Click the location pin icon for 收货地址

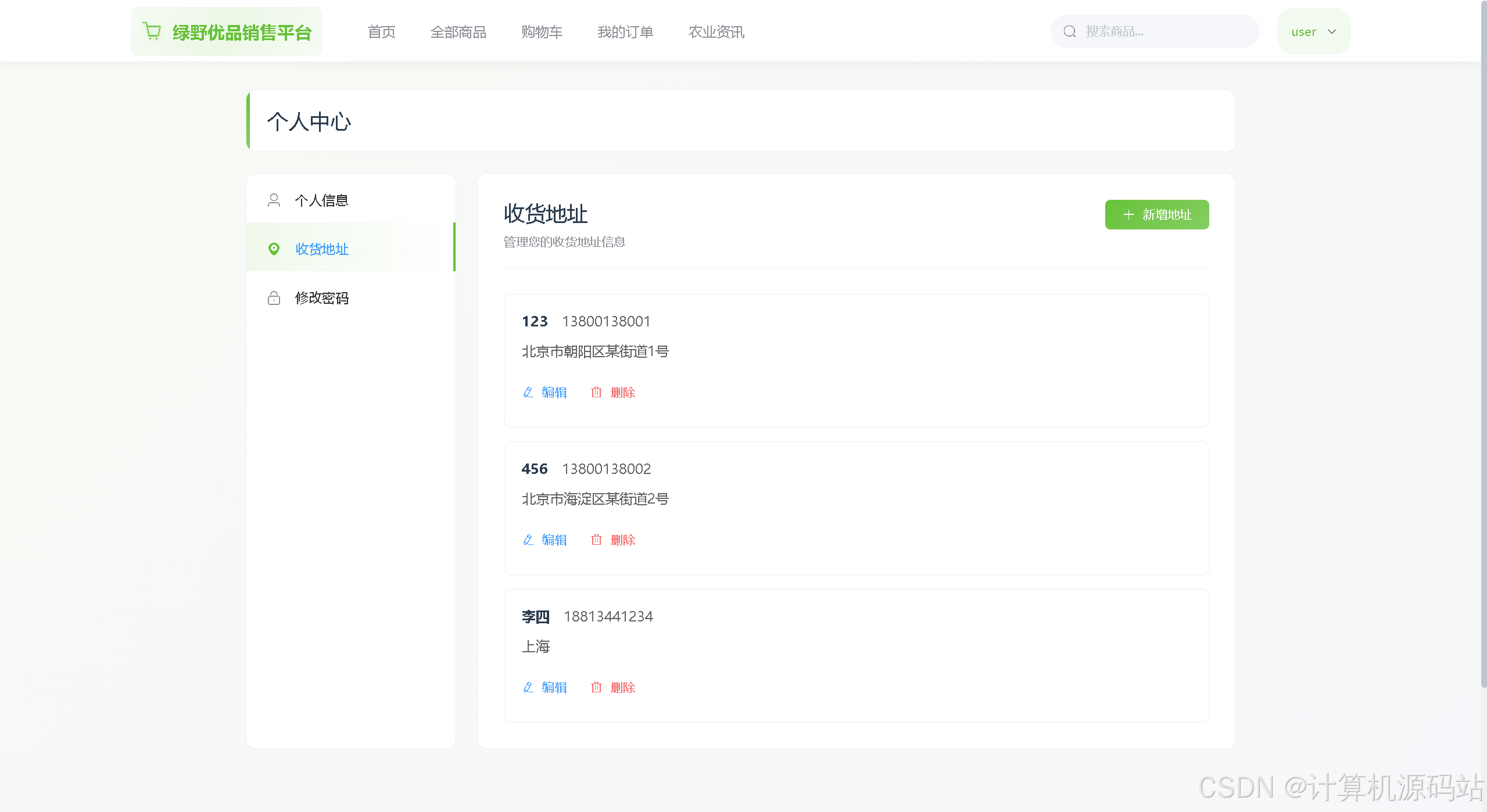274,249
